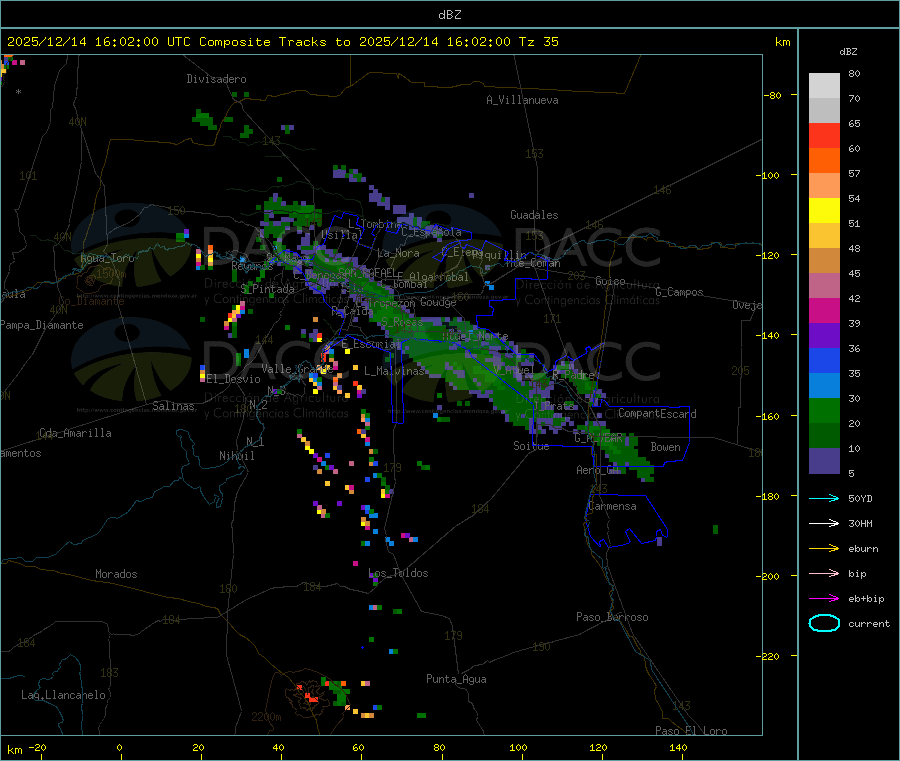Screen dimensions: 900x761
Task: Click the red echo cells near 2200m volcano
Action: tap(308, 693)
